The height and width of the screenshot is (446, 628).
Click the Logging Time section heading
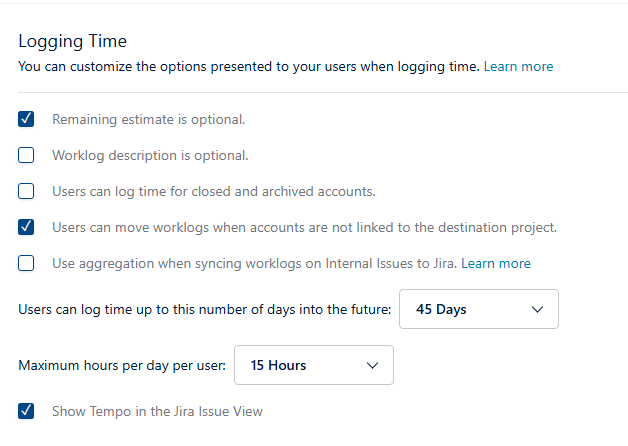tap(72, 42)
